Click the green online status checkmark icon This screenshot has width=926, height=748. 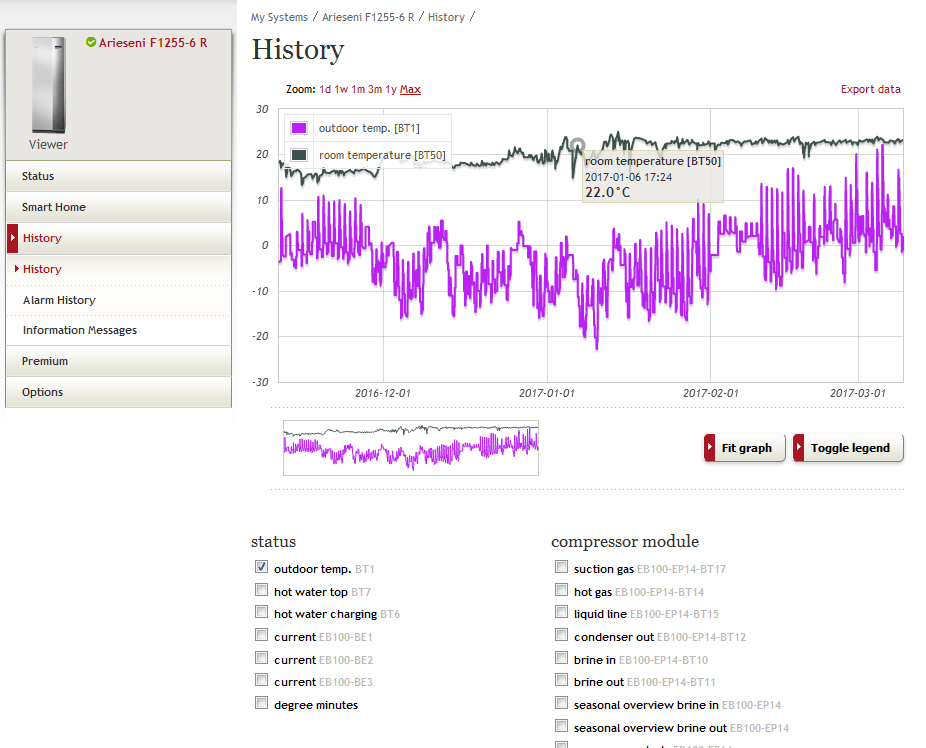click(x=91, y=42)
